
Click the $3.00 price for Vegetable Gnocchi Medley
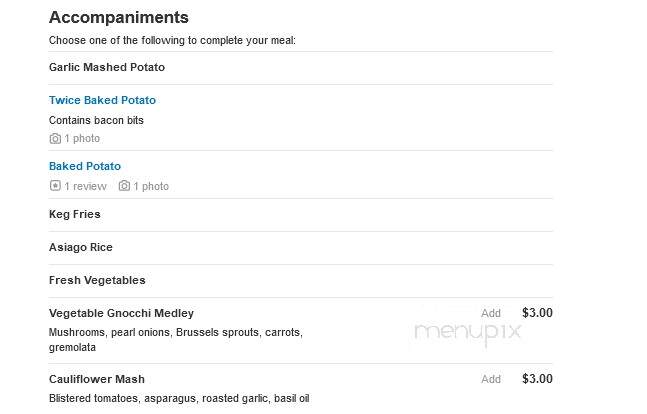point(537,313)
